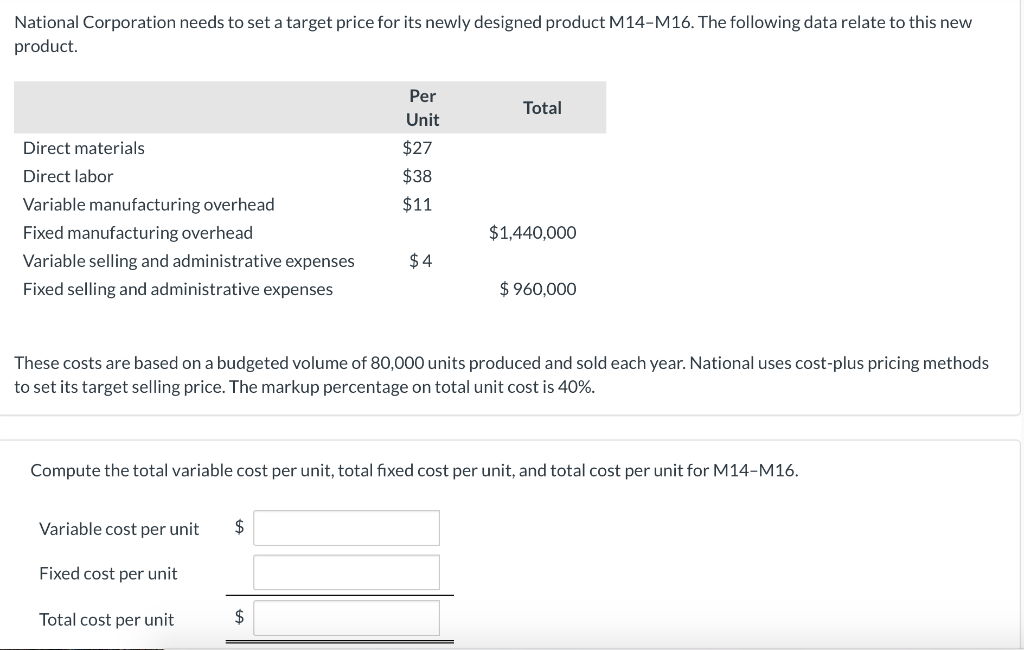Select the National Corporation problem statement text
The width and height of the screenshot is (1024, 650).
pyautogui.click(x=494, y=22)
